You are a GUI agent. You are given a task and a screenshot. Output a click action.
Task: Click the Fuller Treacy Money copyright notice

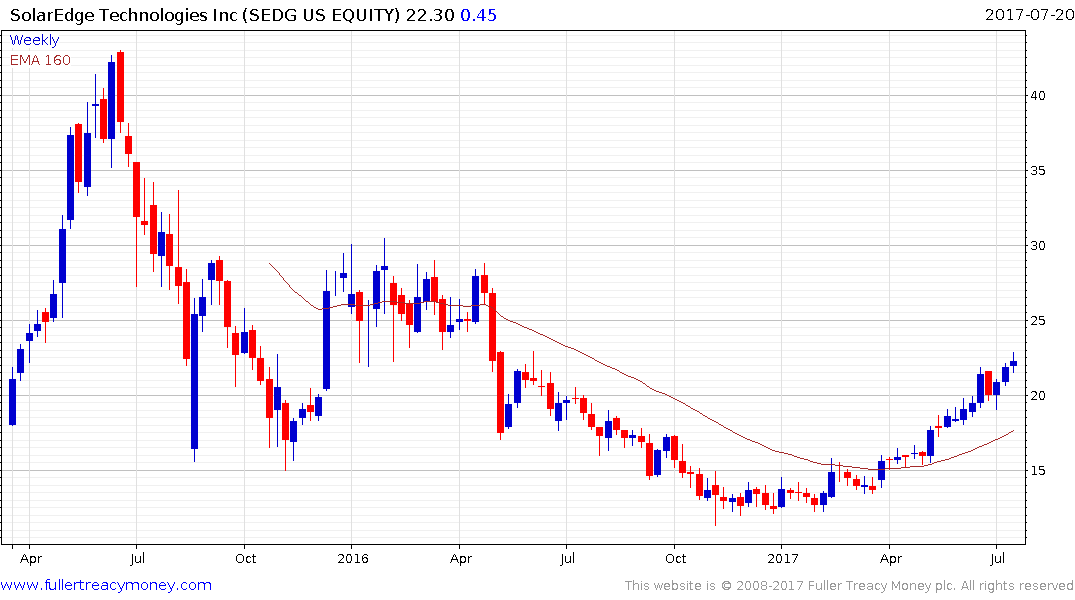point(849,586)
